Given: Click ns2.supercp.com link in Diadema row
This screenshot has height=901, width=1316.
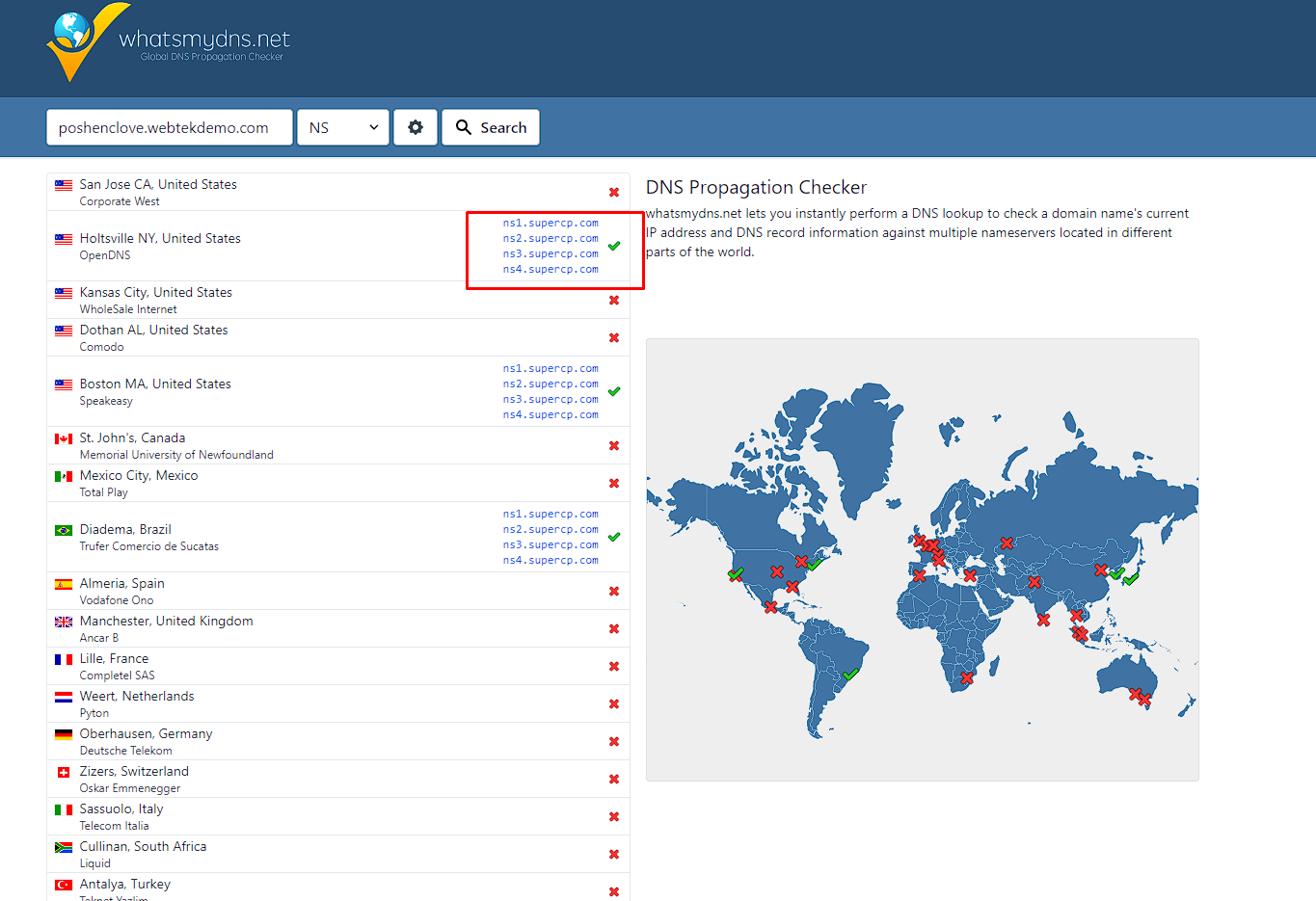Looking at the screenshot, I should pyautogui.click(x=551, y=529).
